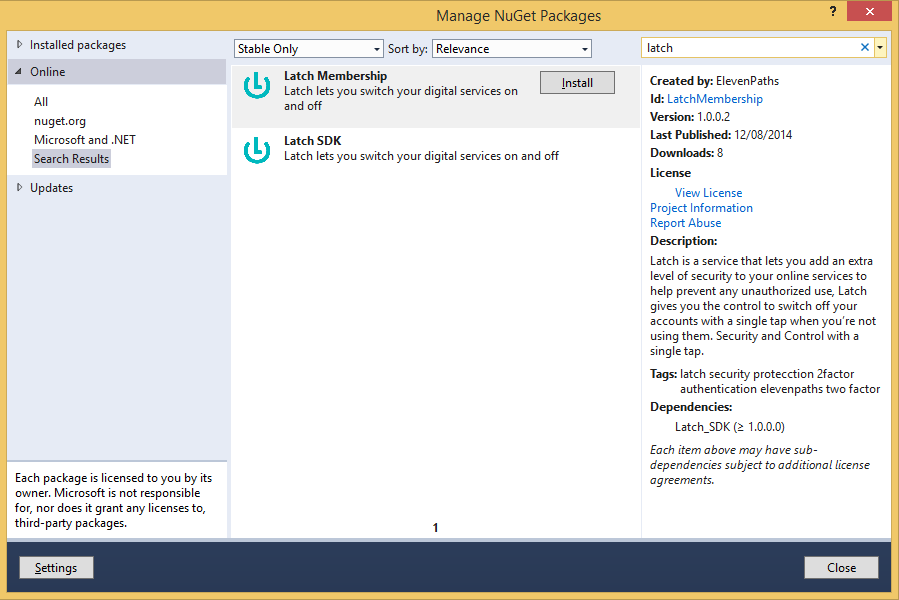Viewport: 899px width, 600px height.
Task: Open the LatchMembership Id link
Action: pos(714,99)
